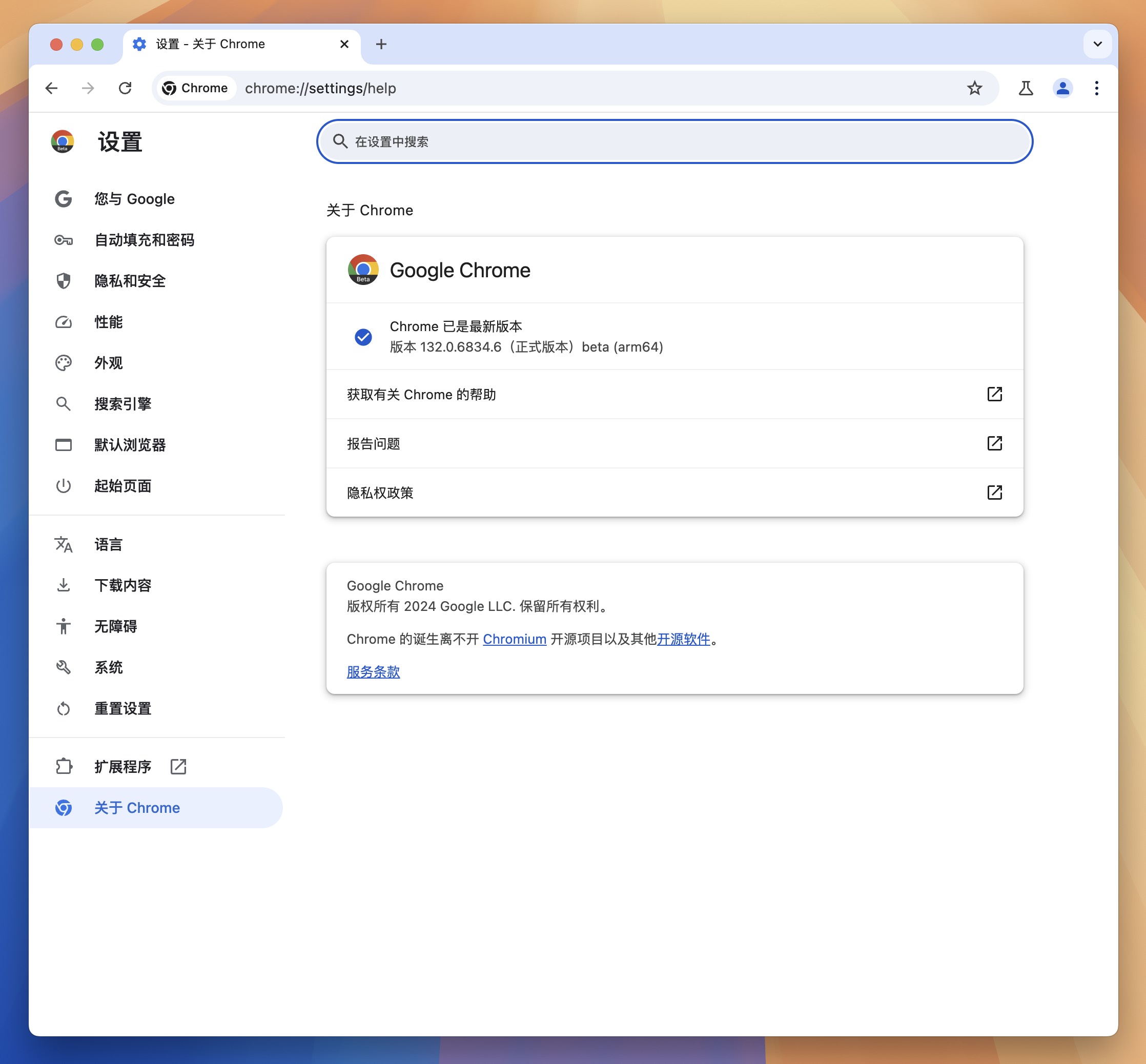This screenshot has width=1146, height=1064.
Task: Click external link icon for 隐私权政策
Action: pyautogui.click(x=994, y=493)
